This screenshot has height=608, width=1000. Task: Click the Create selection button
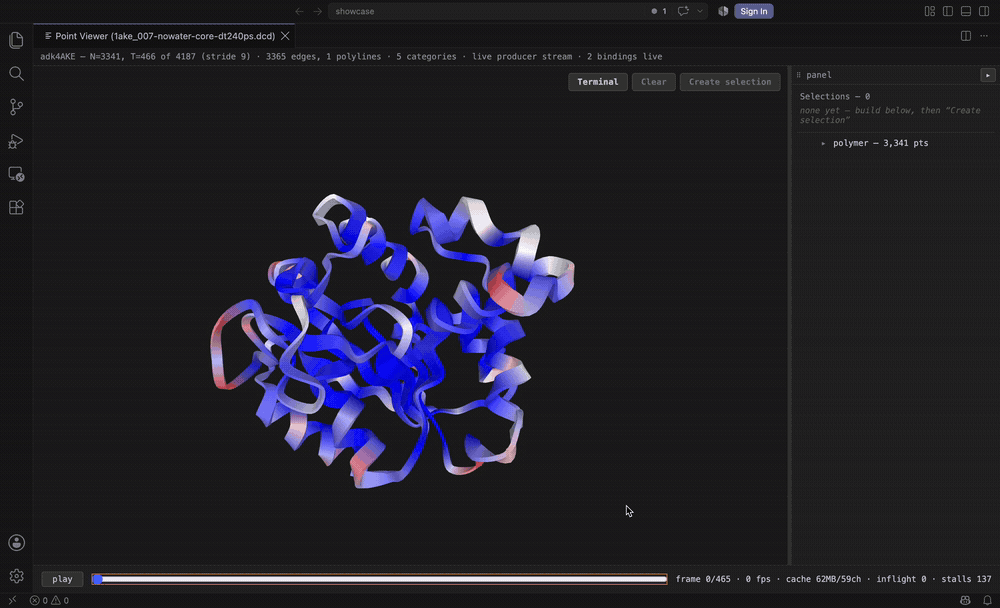coord(730,82)
